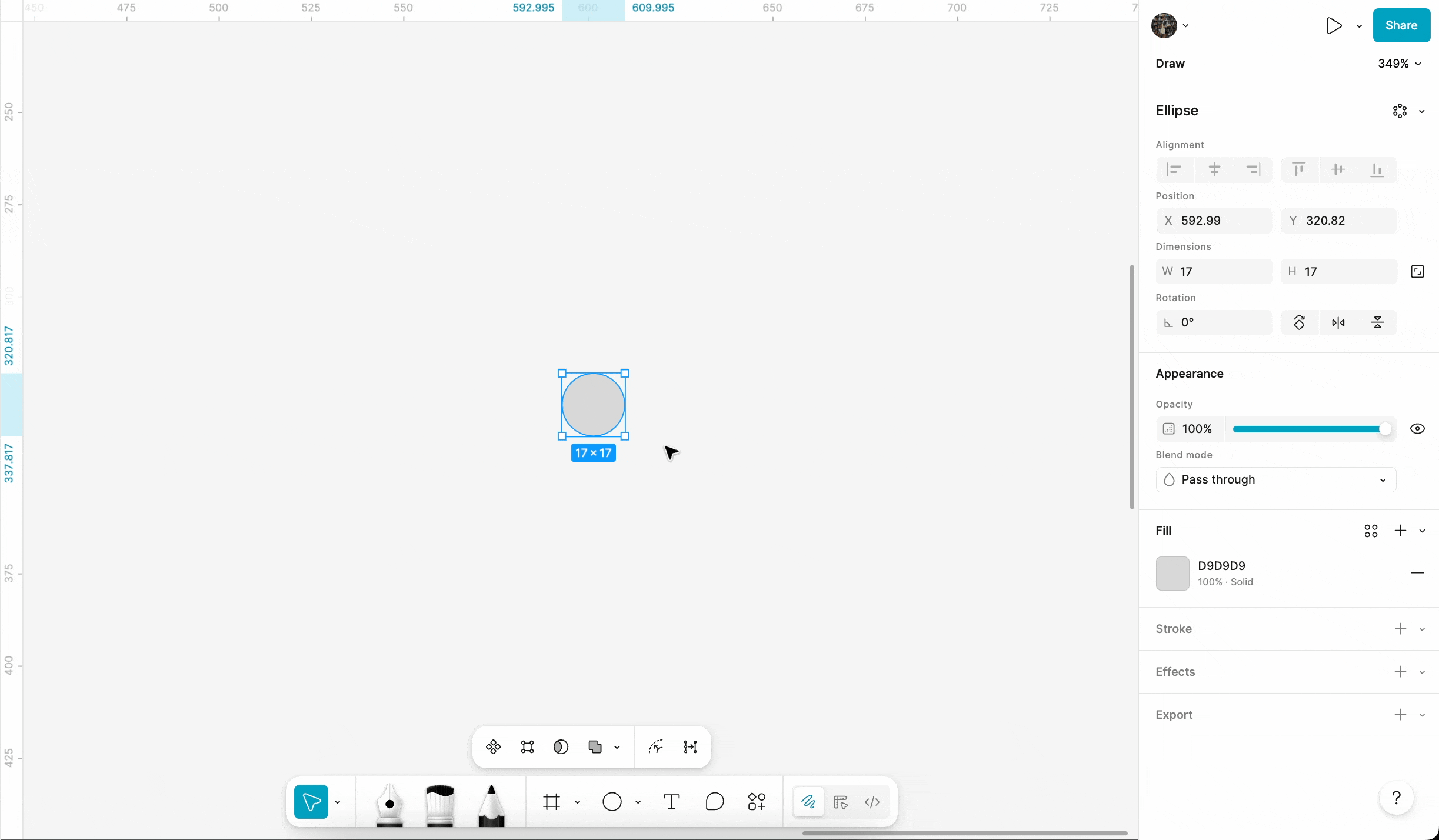Click the Share button
Viewport: 1439px width, 840px height.
point(1401,25)
